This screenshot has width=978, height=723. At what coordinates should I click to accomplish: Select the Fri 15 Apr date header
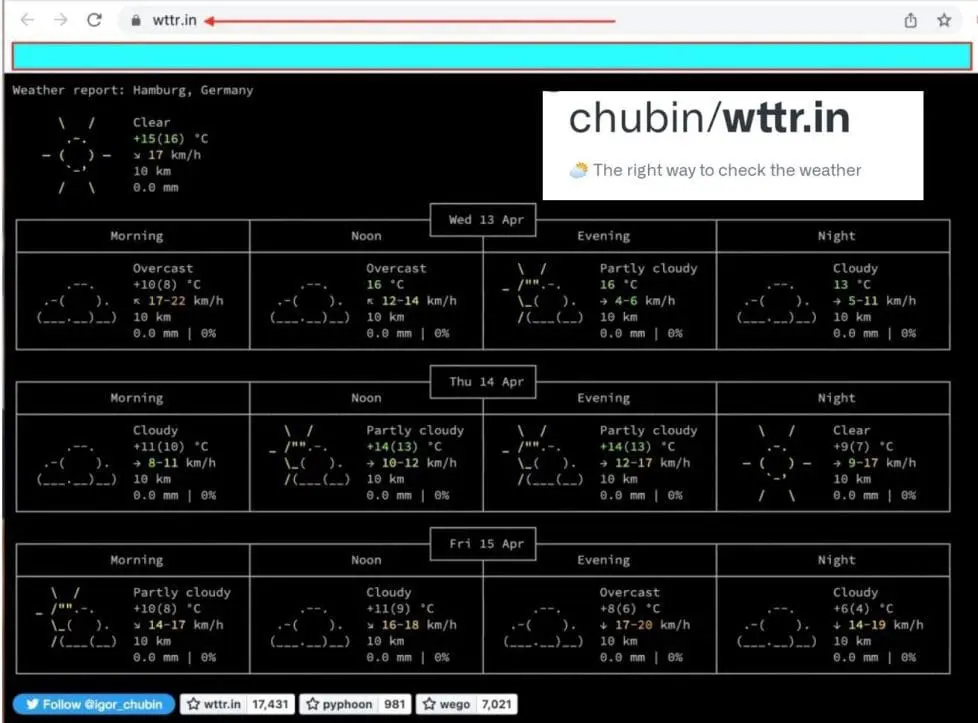pos(486,544)
